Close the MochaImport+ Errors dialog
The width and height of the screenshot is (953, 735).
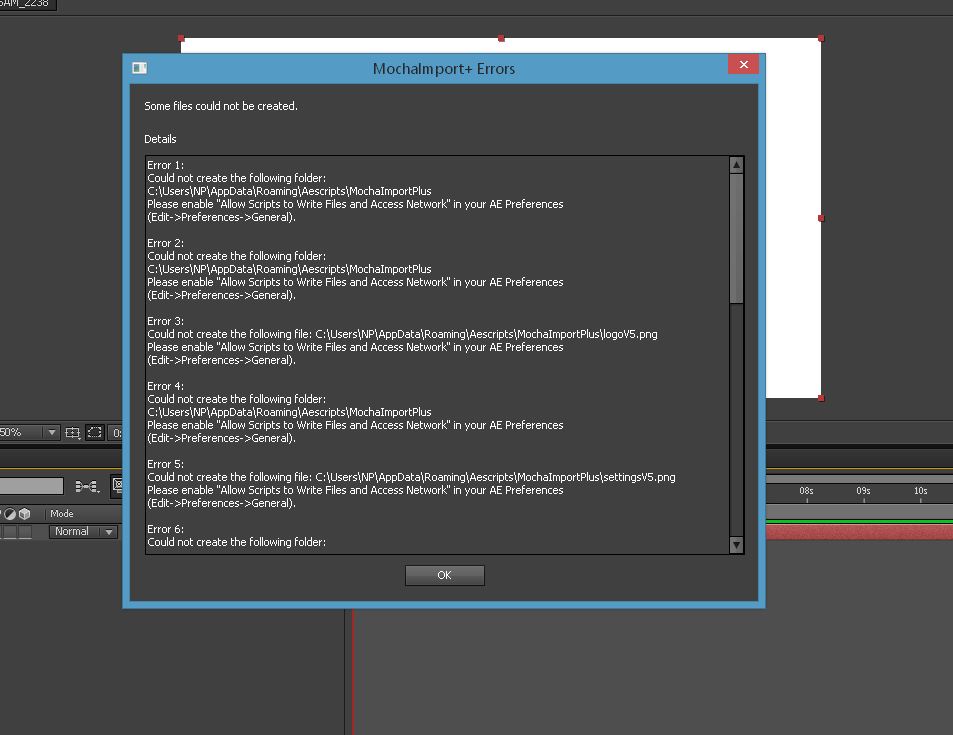click(x=743, y=64)
